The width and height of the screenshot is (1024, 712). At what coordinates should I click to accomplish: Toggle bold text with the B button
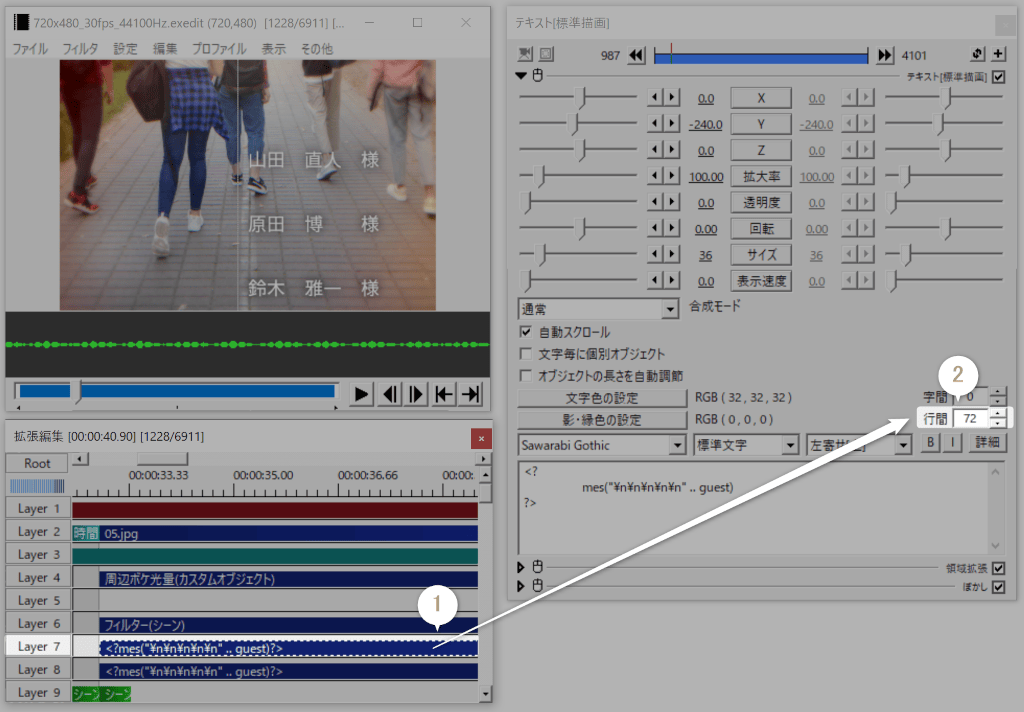tap(930, 444)
